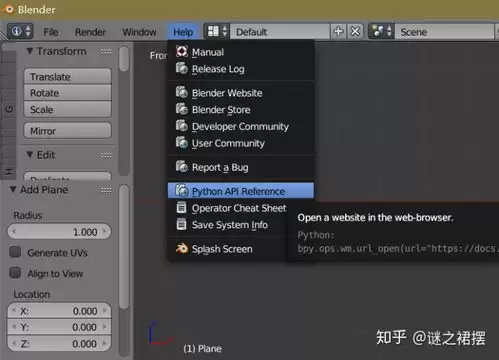Click the Report a Bug web icon
This screenshot has height=360, width=499.
182,166
